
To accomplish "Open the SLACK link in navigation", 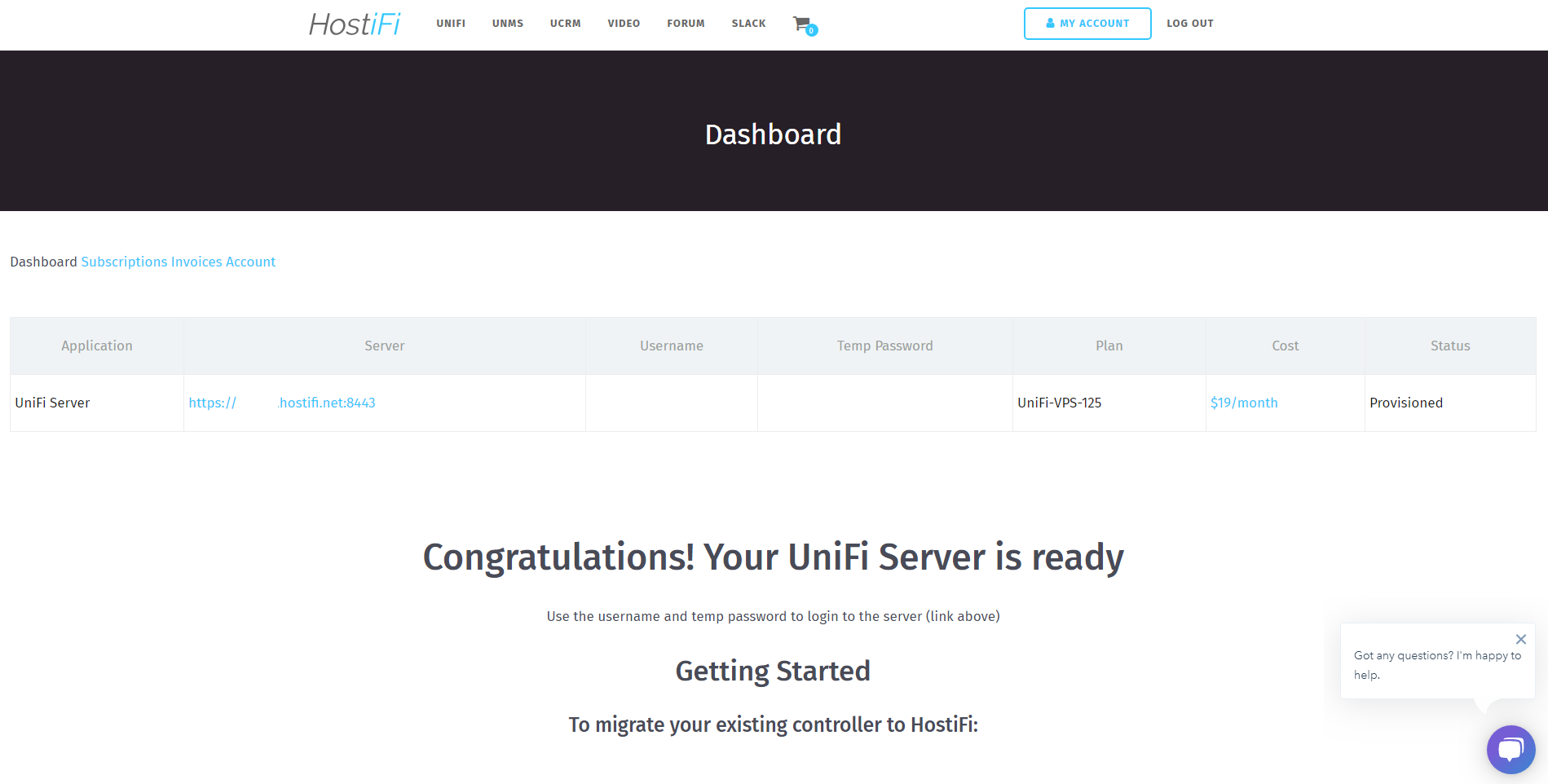I will (x=748, y=24).
